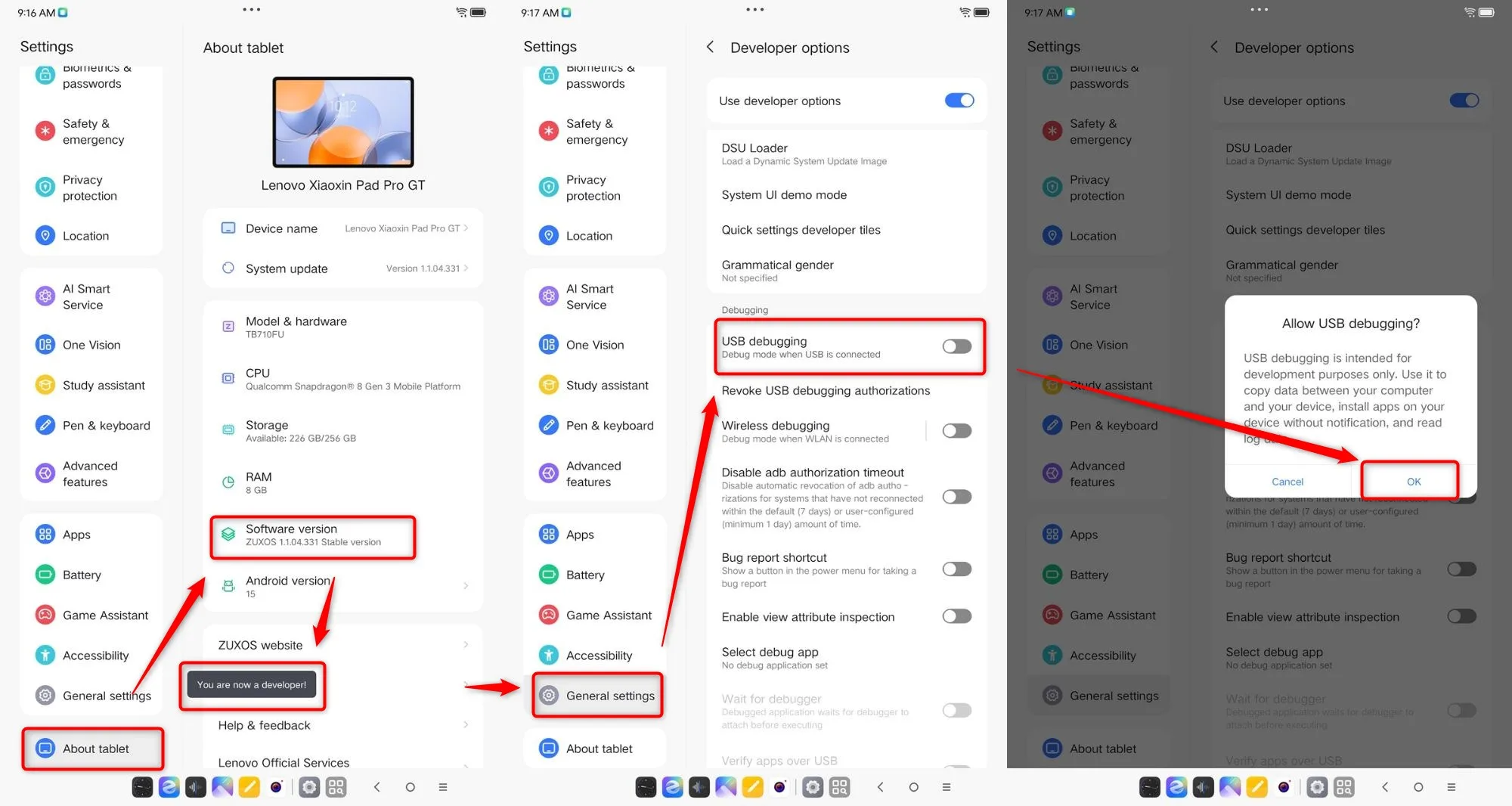1512x806 pixels.
Task: Open the ZUXOS website chevron
Action: 466,645
